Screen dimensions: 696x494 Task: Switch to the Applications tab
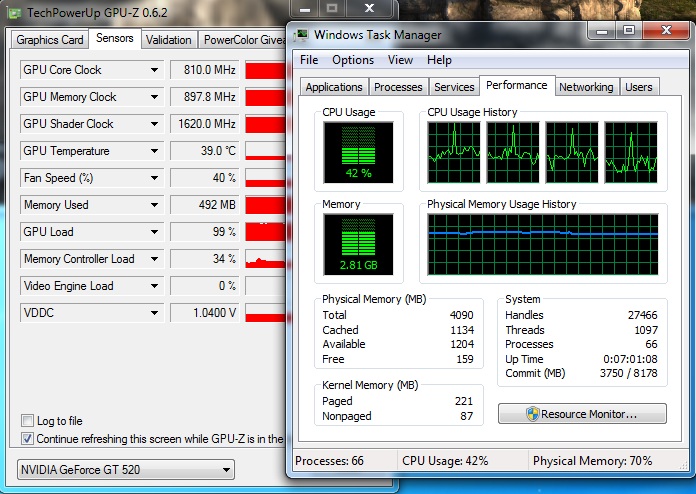pos(334,87)
